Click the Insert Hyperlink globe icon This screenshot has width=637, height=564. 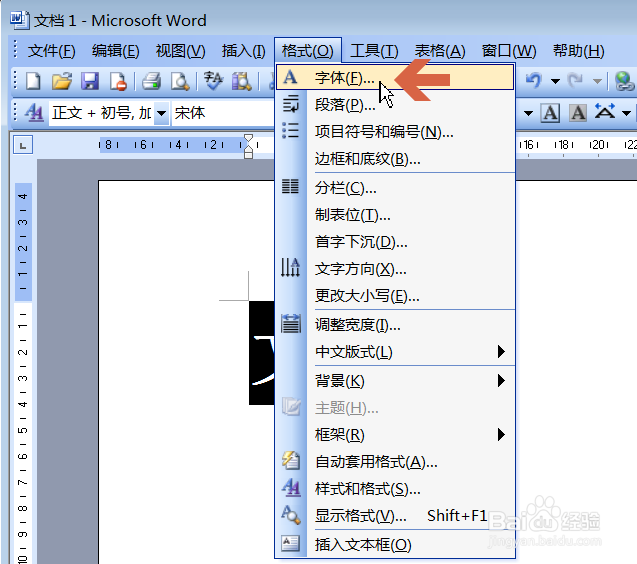point(624,80)
